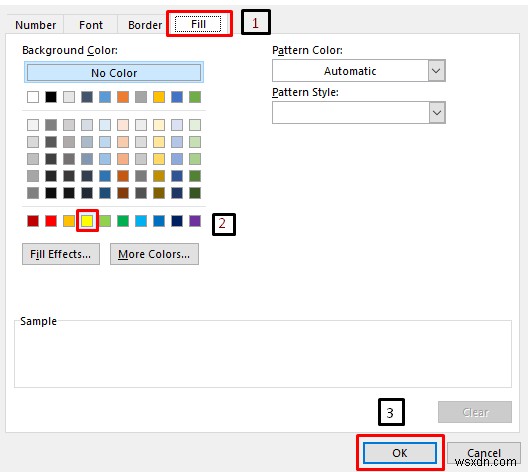Screen dimensions: 528x472
Task: Select gold in the top theme row
Action: pos(159,97)
